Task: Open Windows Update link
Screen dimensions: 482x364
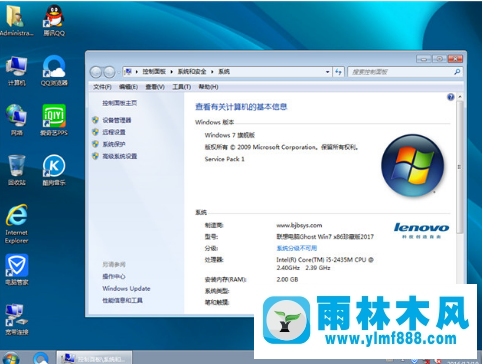Action: pyautogui.click(x=126, y=288)
